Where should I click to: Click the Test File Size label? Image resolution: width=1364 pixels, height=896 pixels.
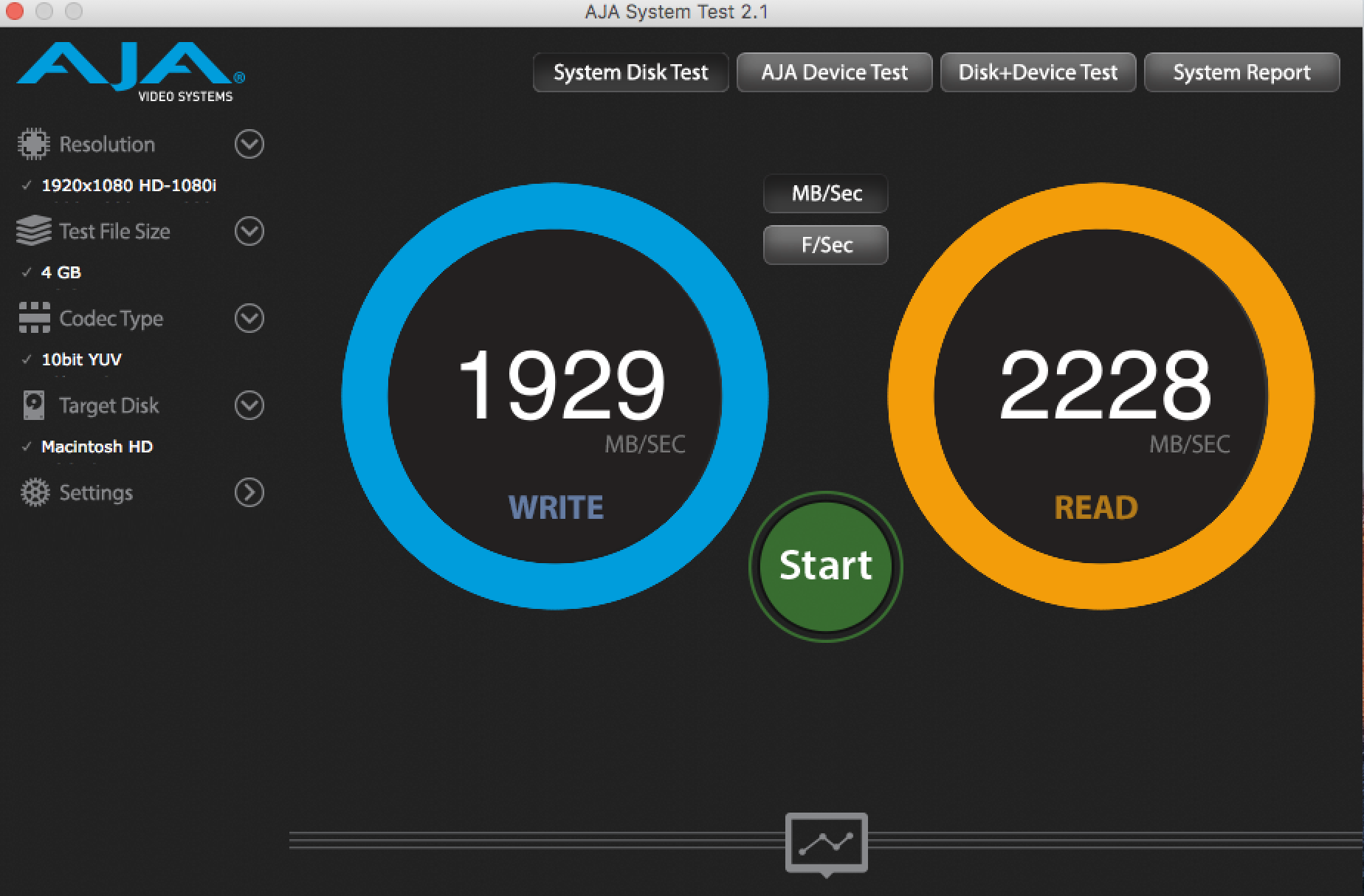tap(114, 231)
